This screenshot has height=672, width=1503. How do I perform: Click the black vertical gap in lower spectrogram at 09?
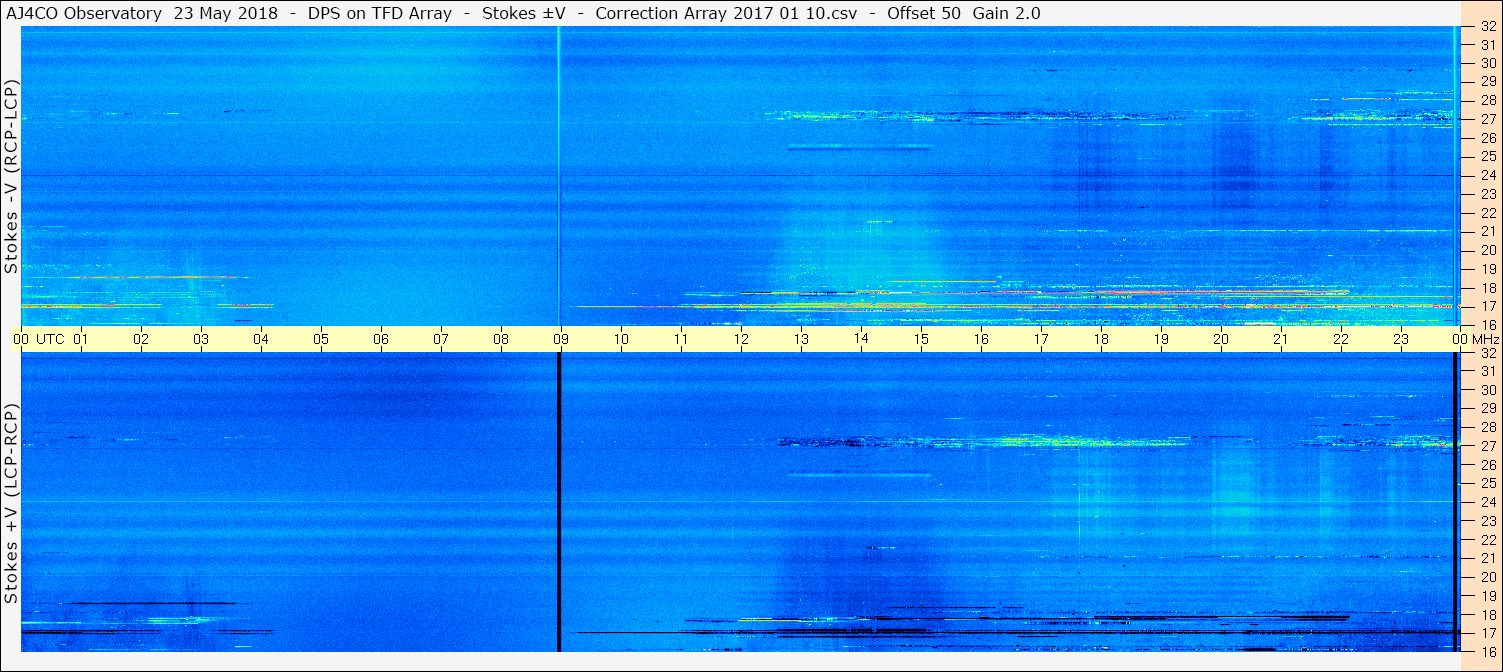coord(559,502)
